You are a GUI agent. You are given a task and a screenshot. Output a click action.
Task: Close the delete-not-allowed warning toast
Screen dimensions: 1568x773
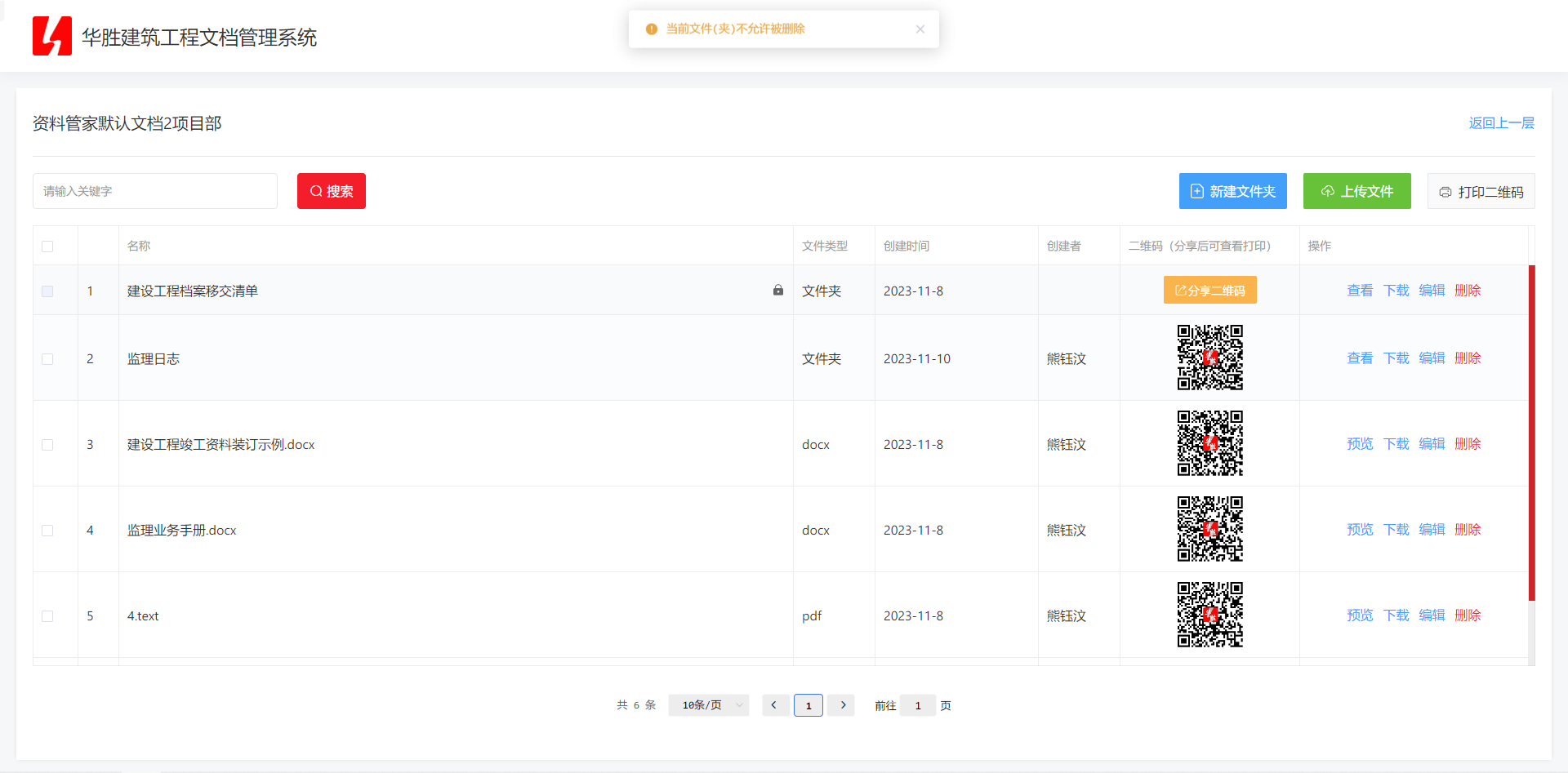coord(920,29)
